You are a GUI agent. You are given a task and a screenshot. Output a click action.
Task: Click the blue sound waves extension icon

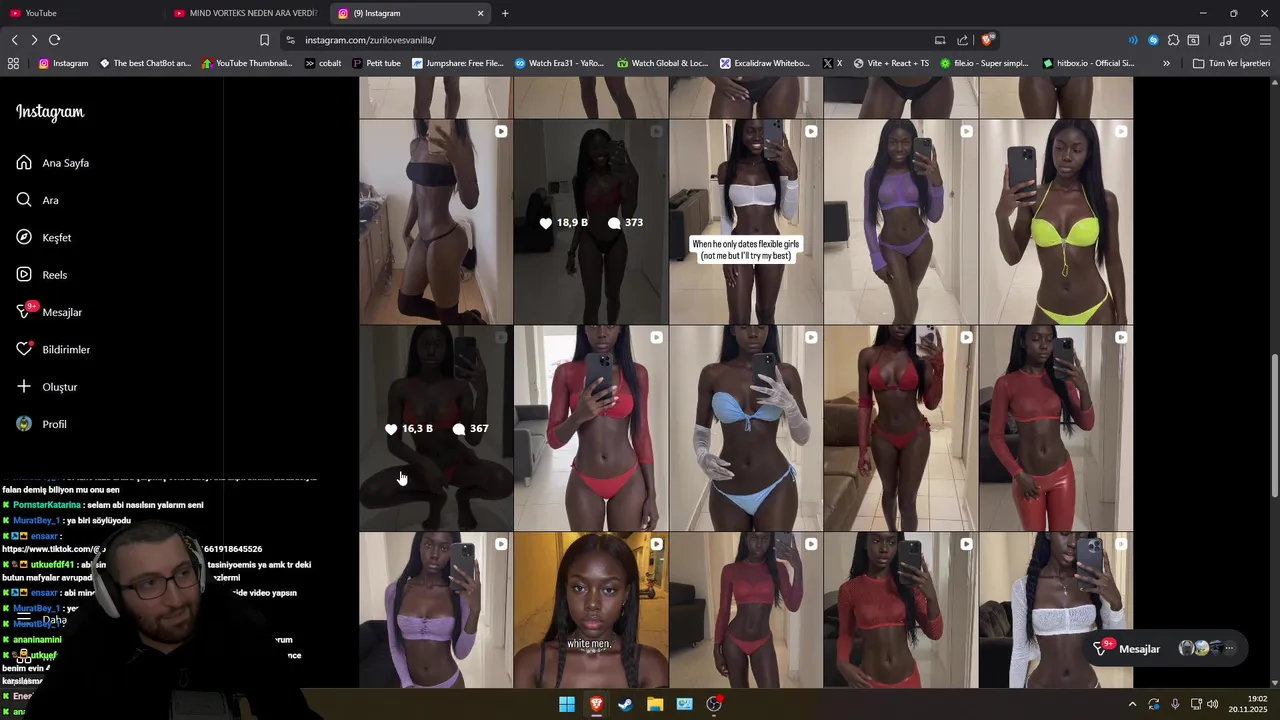pos(1133,40)
